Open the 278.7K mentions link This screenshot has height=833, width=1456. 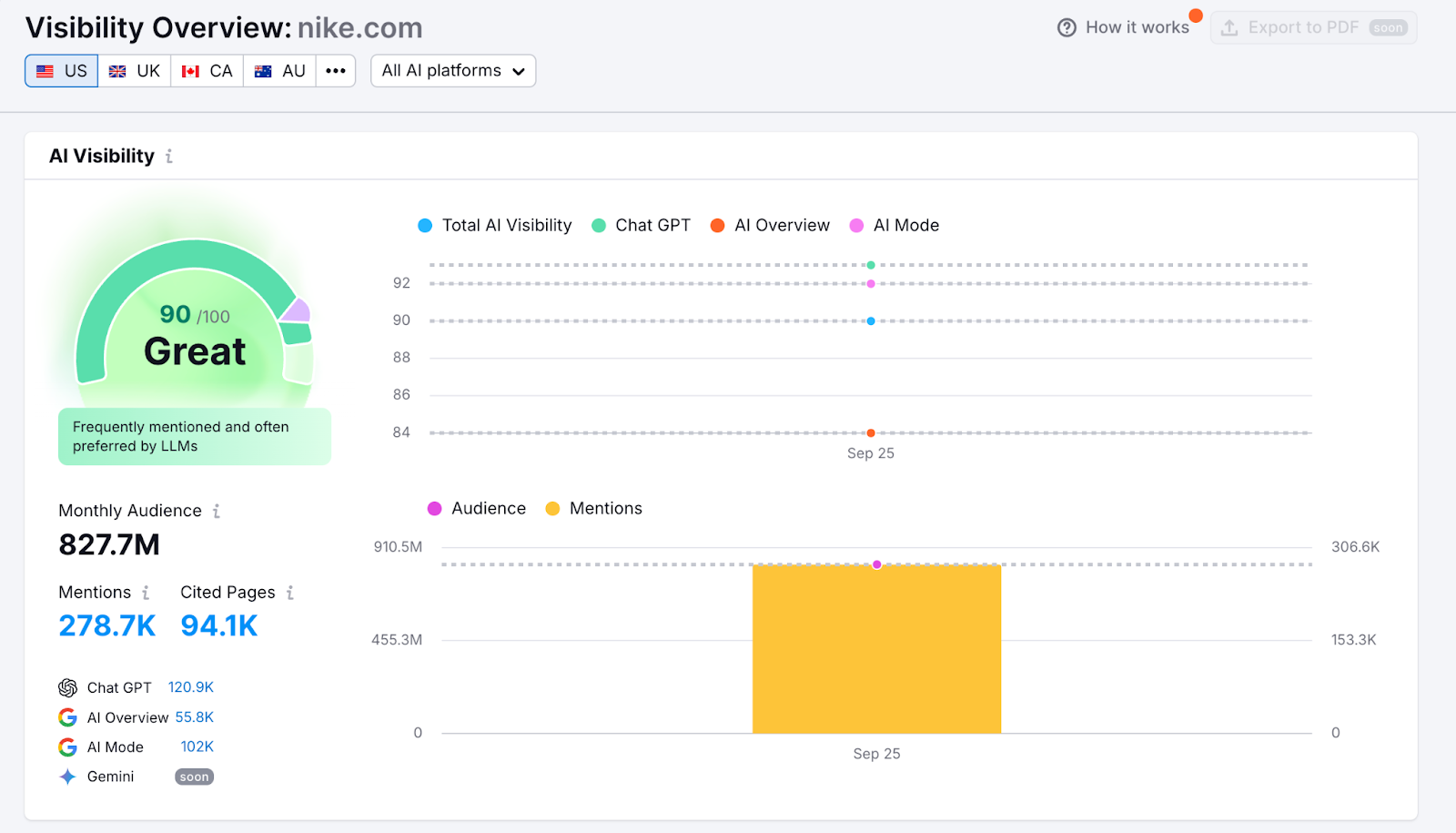tap(107, 626)
